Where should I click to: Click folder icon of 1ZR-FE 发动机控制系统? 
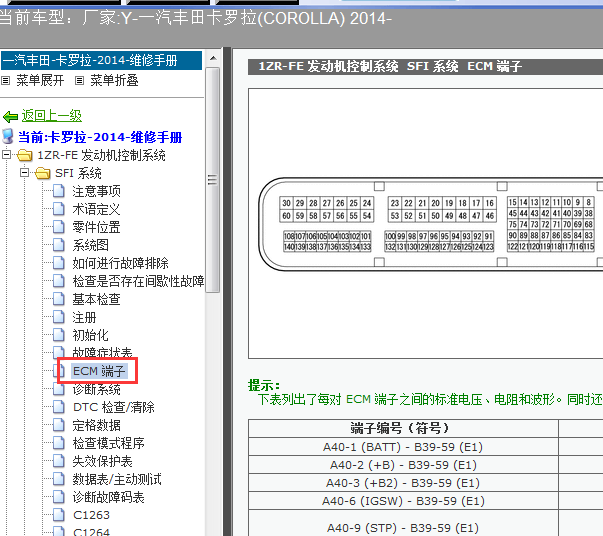point(25,155)
